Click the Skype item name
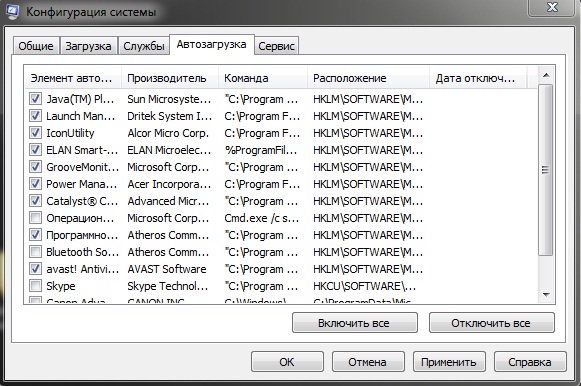581x386 pixels. 61,286
